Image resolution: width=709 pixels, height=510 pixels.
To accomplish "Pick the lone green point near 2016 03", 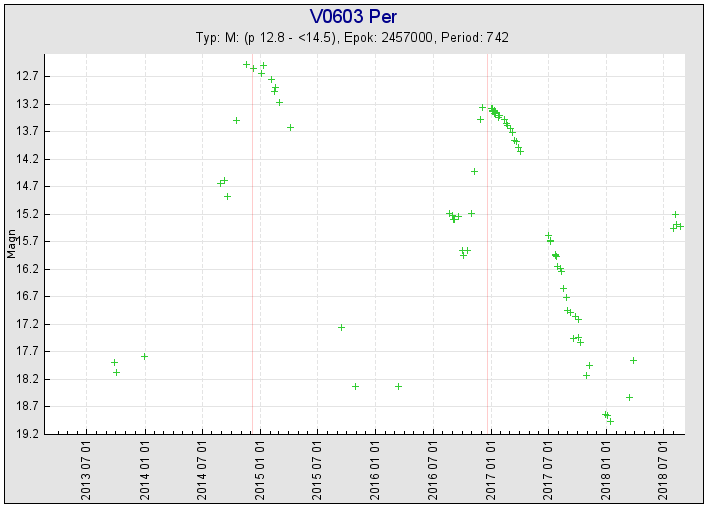I will 398,386.
